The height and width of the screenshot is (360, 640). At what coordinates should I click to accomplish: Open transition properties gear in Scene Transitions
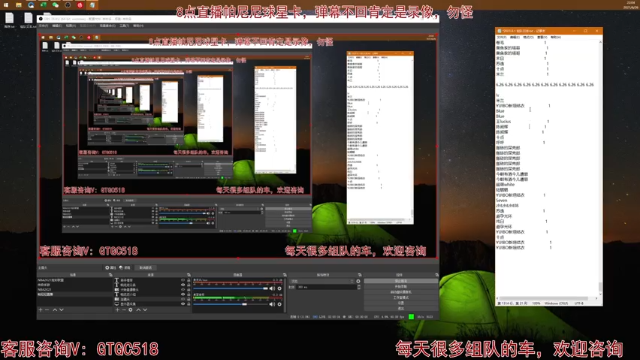coord(358,281)
